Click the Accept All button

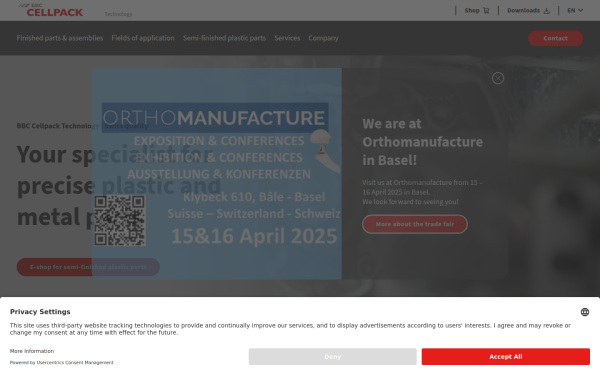pyautogui.click(x=505, y=357)
